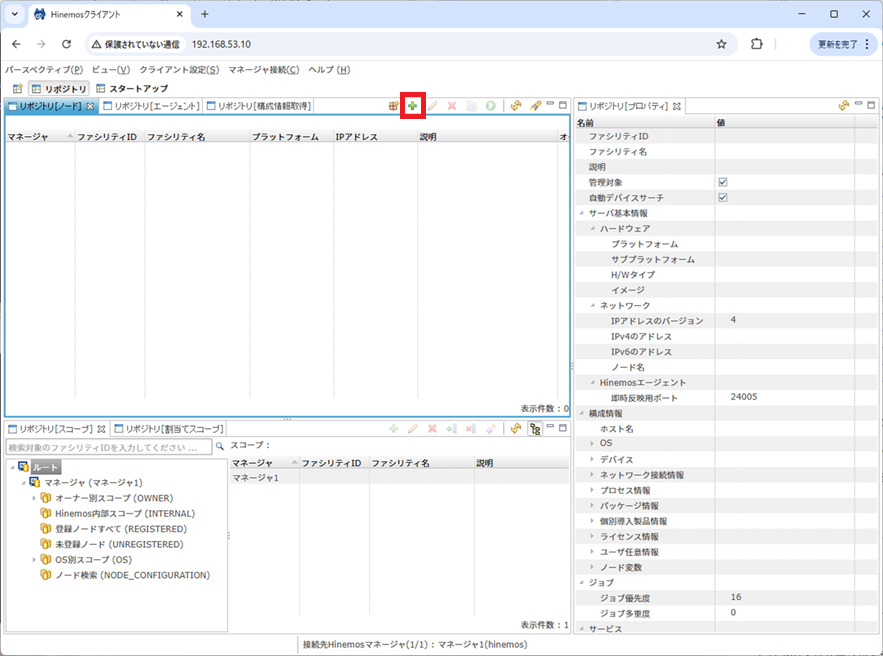Expand the OS property group
The width and height of the screenshot is (883, 656).
[x=592, y=443]
